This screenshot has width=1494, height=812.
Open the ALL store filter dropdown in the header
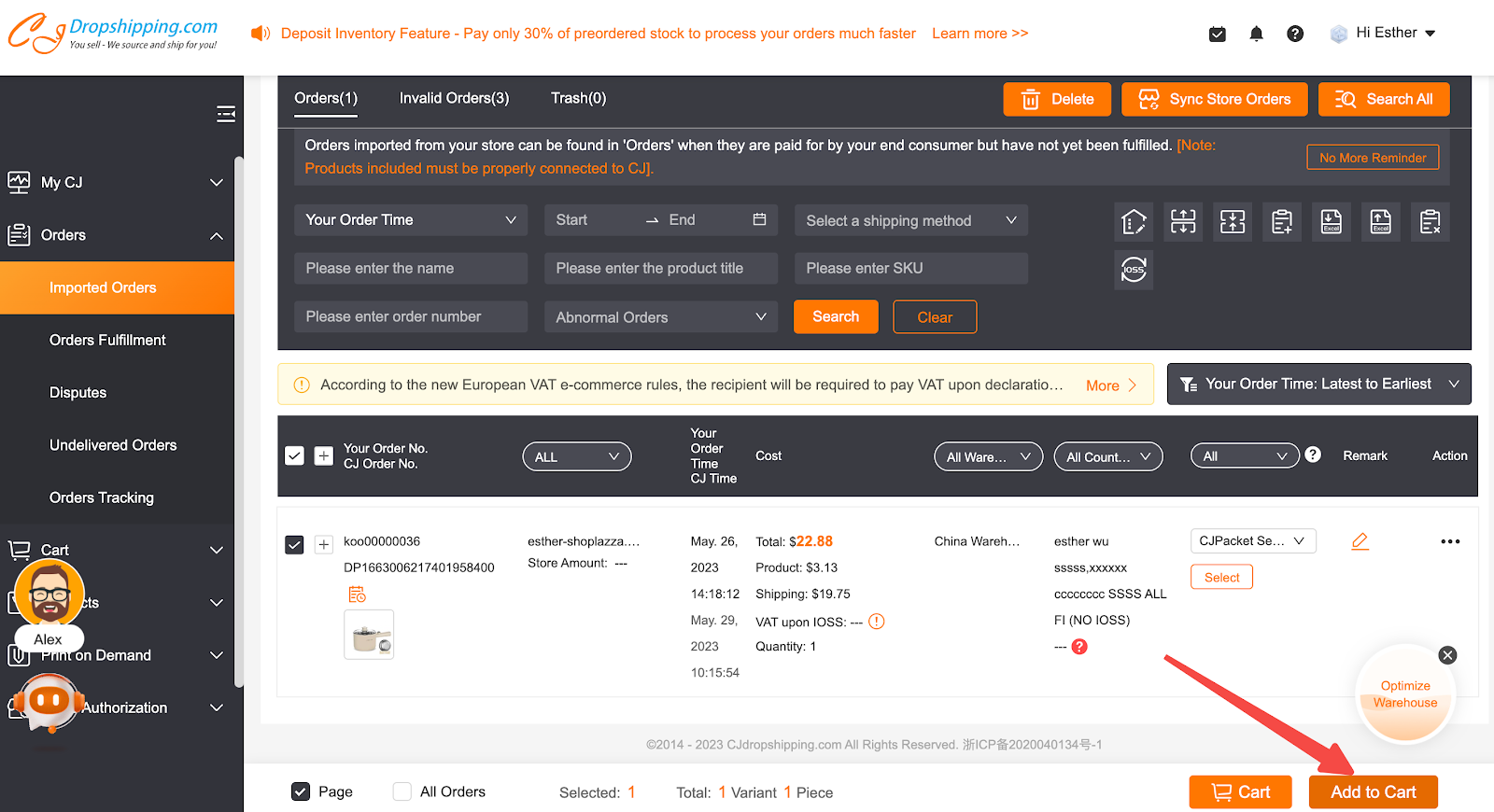point(577,456)
